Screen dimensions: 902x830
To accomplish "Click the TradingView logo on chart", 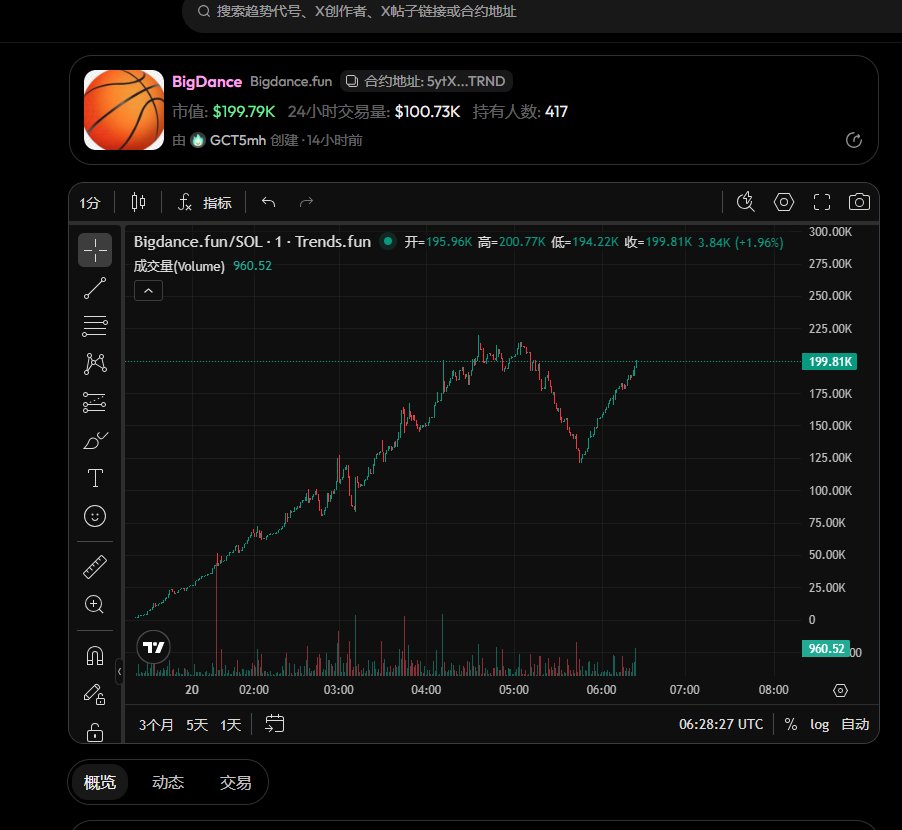I will click(x=154, y=647).
